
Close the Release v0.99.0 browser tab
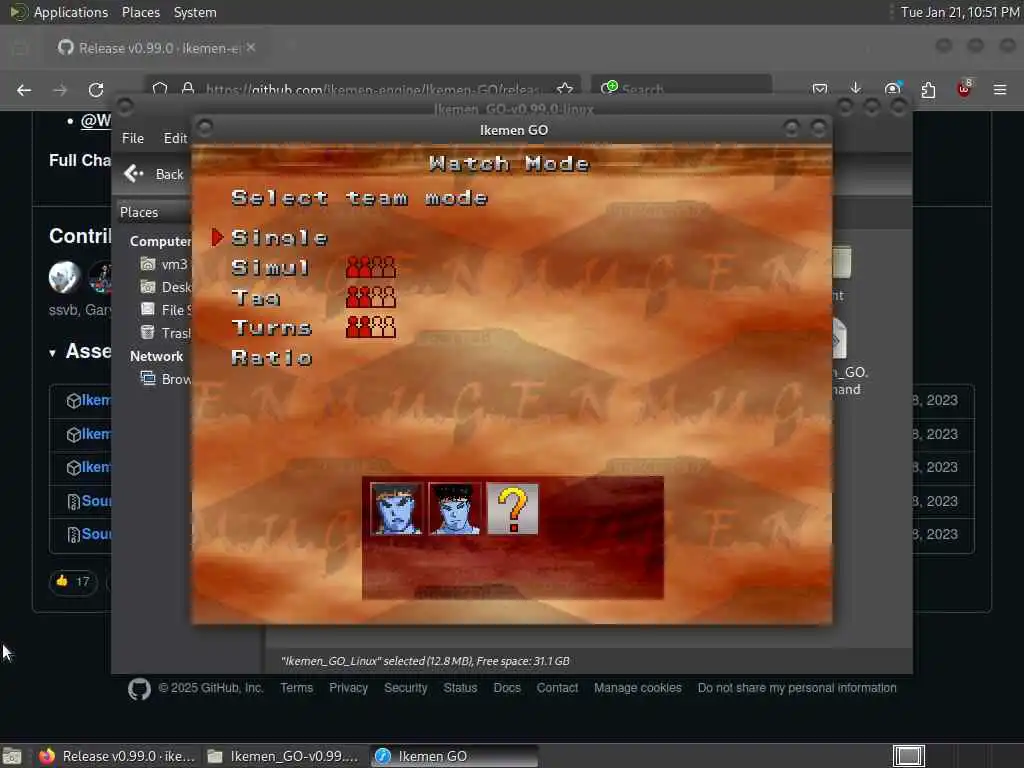[251, 48]
